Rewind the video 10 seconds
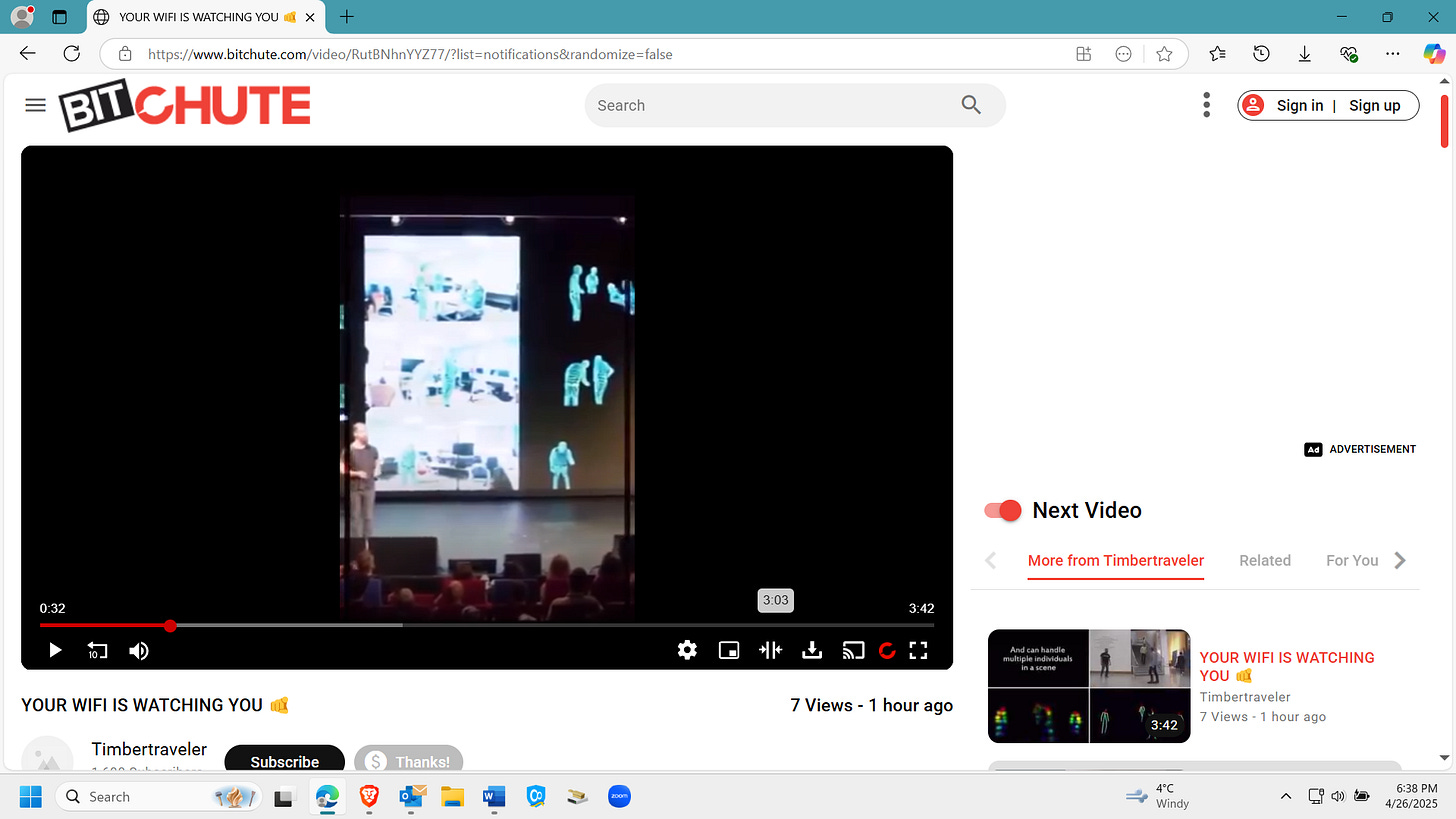 (x=97, y=651)
